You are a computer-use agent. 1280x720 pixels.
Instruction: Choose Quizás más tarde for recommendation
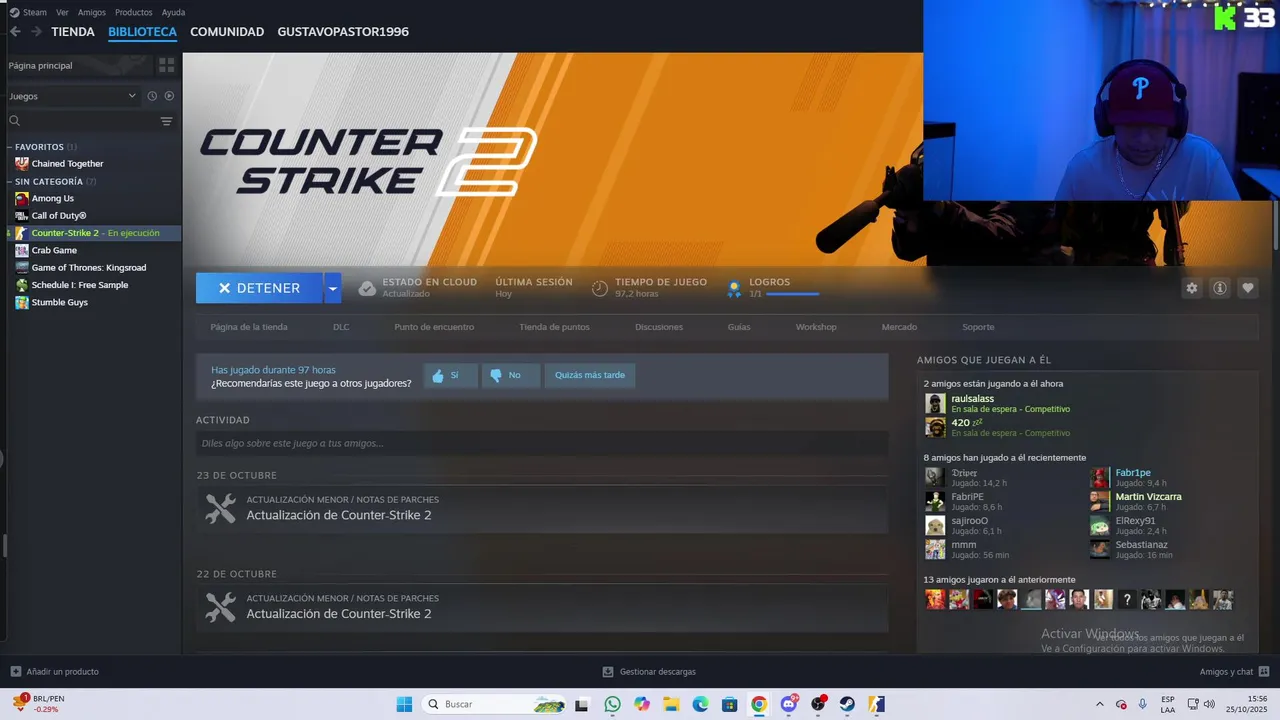click(590, 375)
